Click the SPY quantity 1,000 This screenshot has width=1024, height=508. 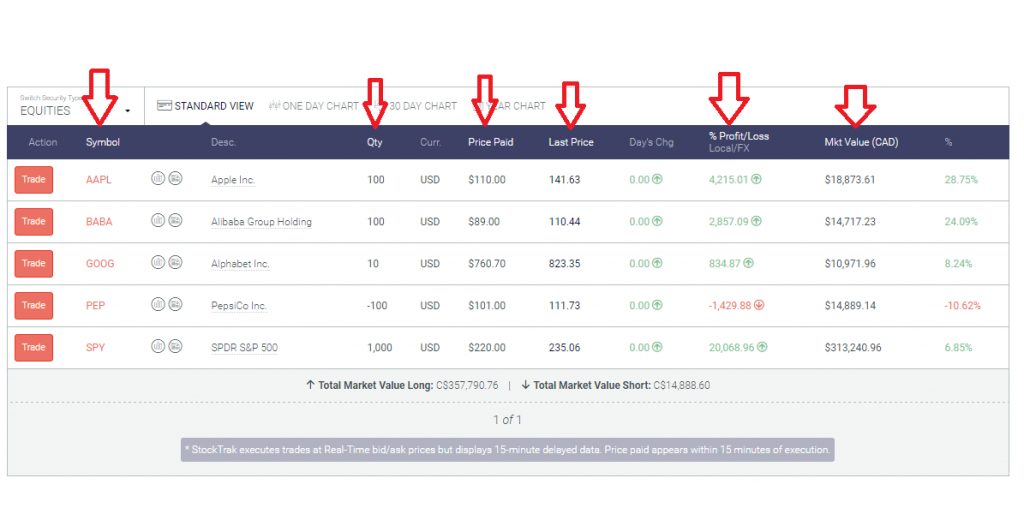pyautogui.click(x=379, y=347)
